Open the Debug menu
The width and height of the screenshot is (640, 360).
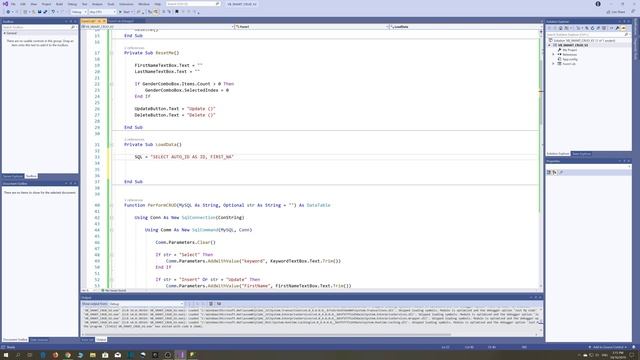(x=72, y=4)
